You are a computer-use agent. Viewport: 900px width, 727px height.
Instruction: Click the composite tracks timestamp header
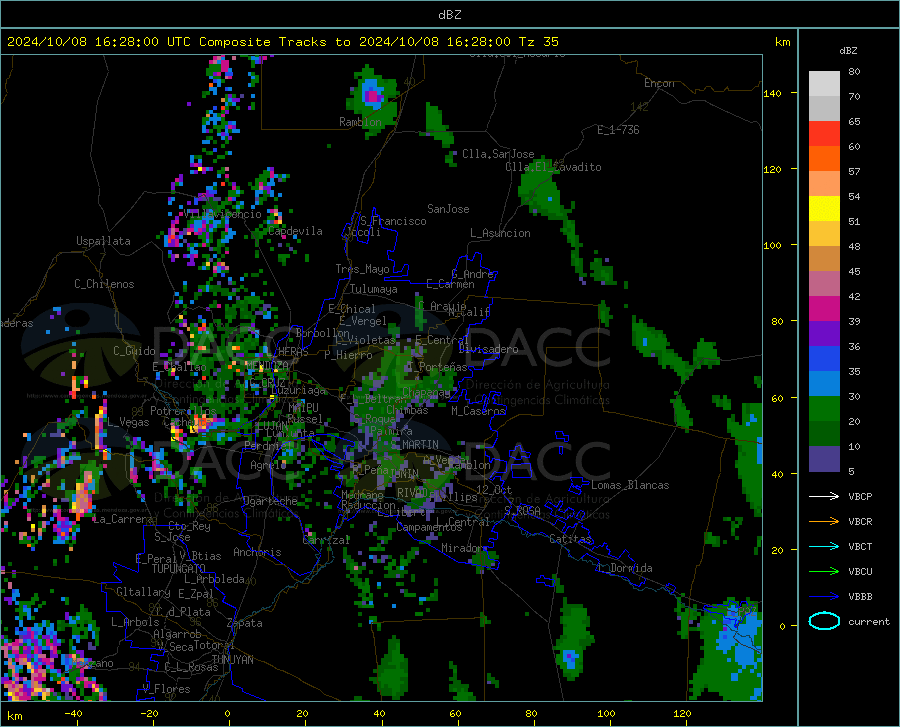tap(283, 42)
